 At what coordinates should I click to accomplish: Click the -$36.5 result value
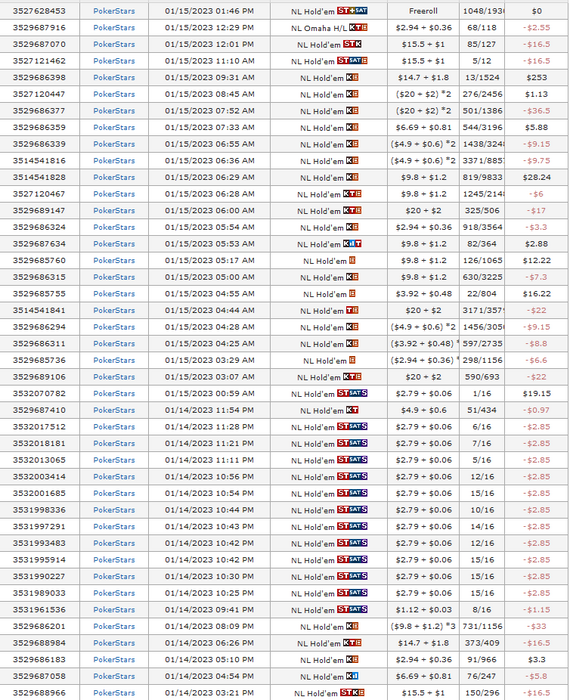coord(537,110)
